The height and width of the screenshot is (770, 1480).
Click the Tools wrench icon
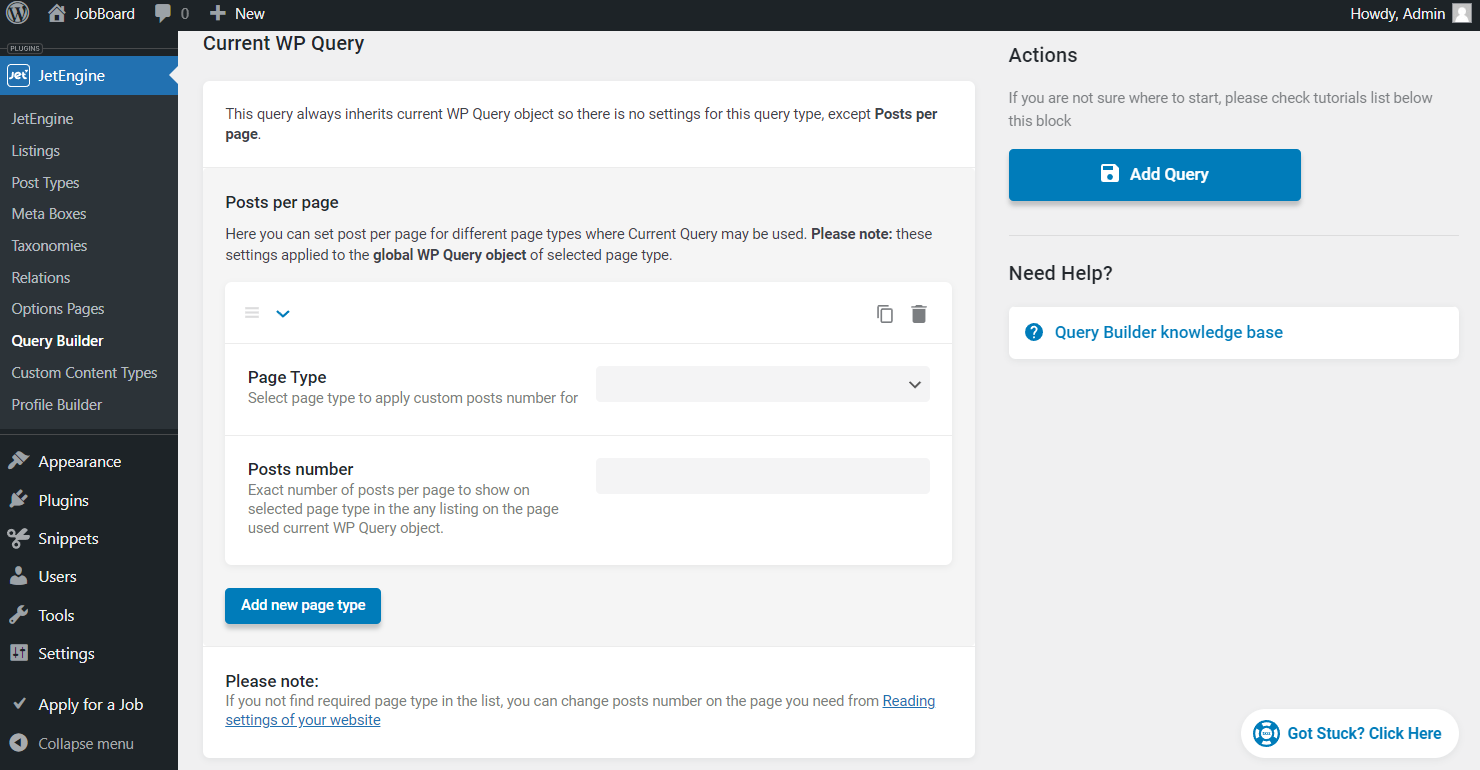point(18,615)
